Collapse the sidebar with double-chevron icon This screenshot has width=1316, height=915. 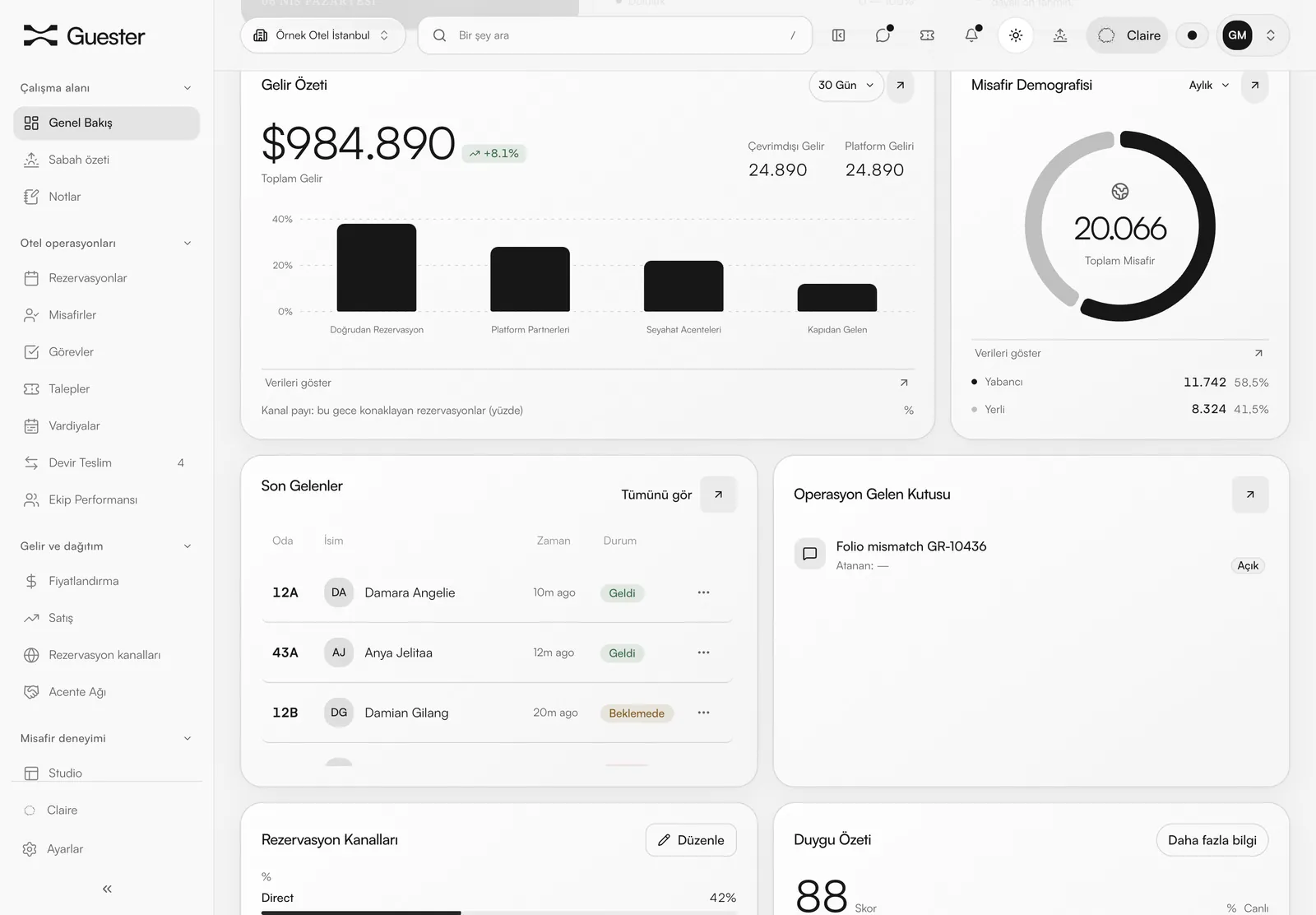[x=107, y=889]
